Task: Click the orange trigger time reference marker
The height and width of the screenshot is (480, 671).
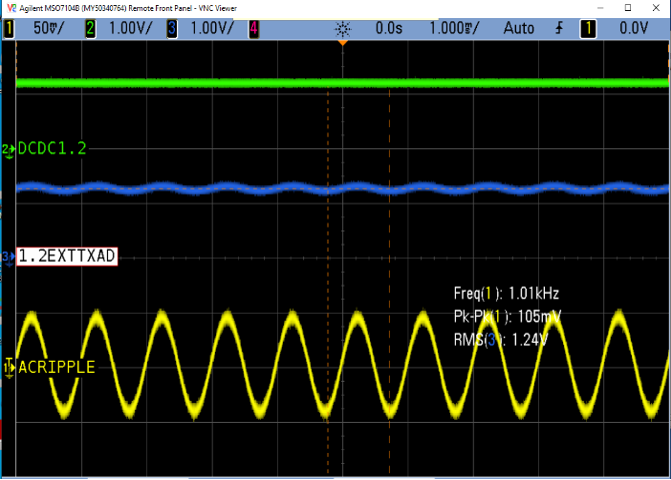Action: point(342,42)
